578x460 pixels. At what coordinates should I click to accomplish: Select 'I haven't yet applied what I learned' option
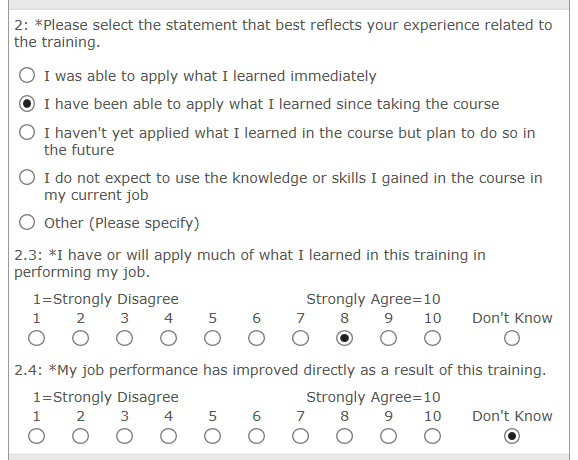(27, 132)
